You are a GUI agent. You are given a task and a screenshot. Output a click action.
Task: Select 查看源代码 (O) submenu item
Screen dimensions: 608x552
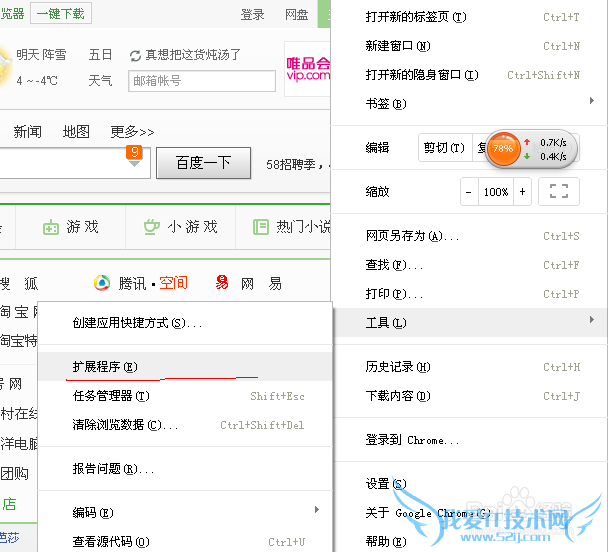(185, 542)
